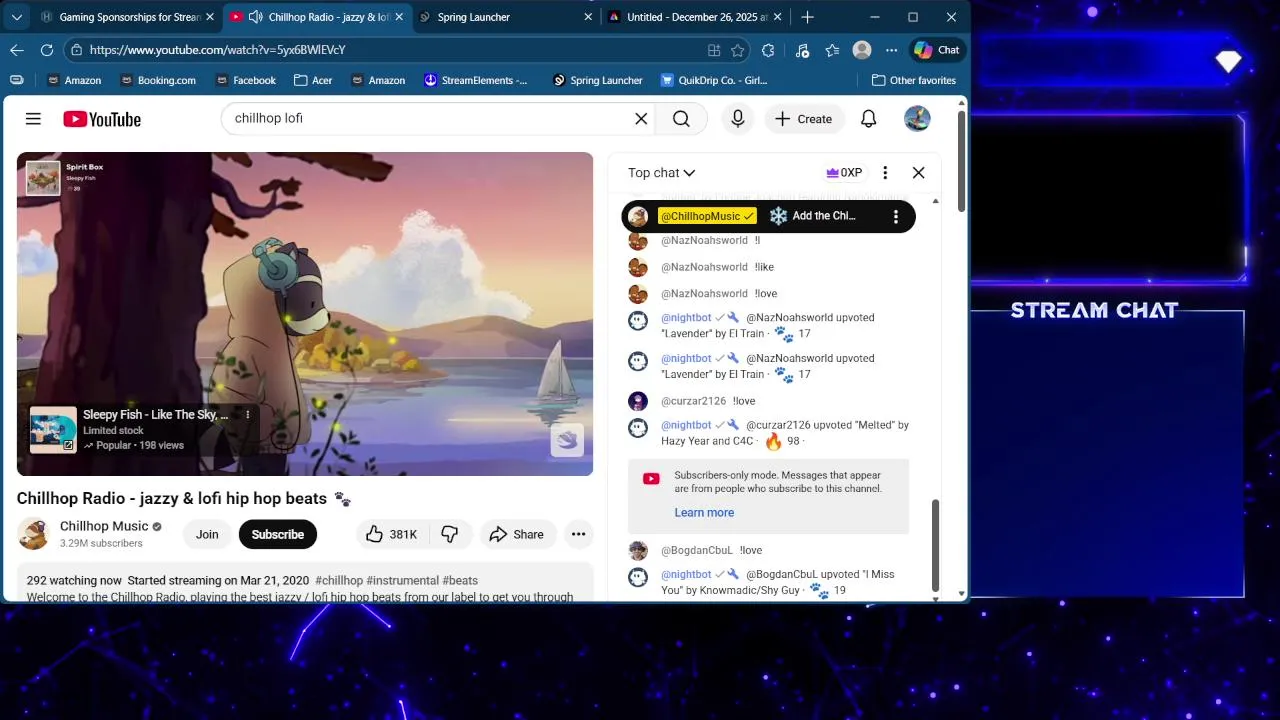
Task: Close the Gaming Sponsorships tab
Action: point(210,17)
